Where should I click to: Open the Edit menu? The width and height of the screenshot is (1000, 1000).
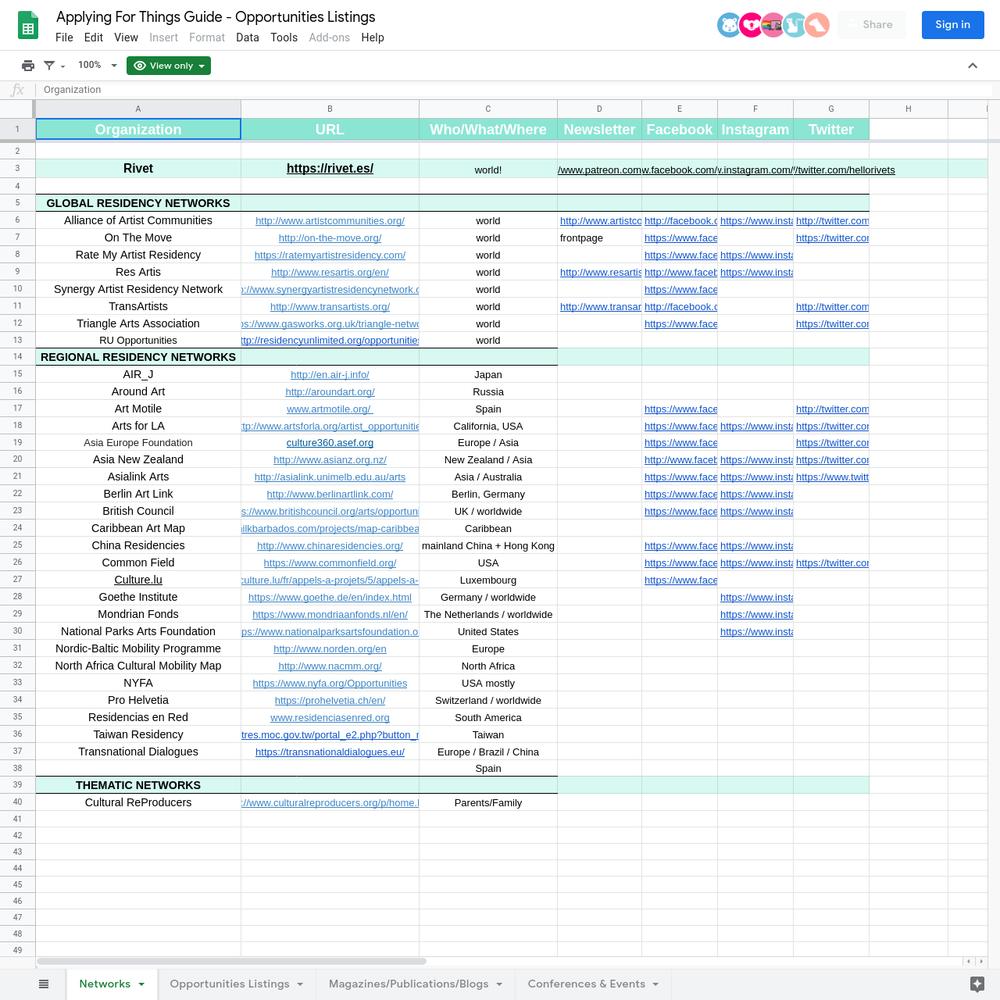pyautogui.click(x=93, y=38)
